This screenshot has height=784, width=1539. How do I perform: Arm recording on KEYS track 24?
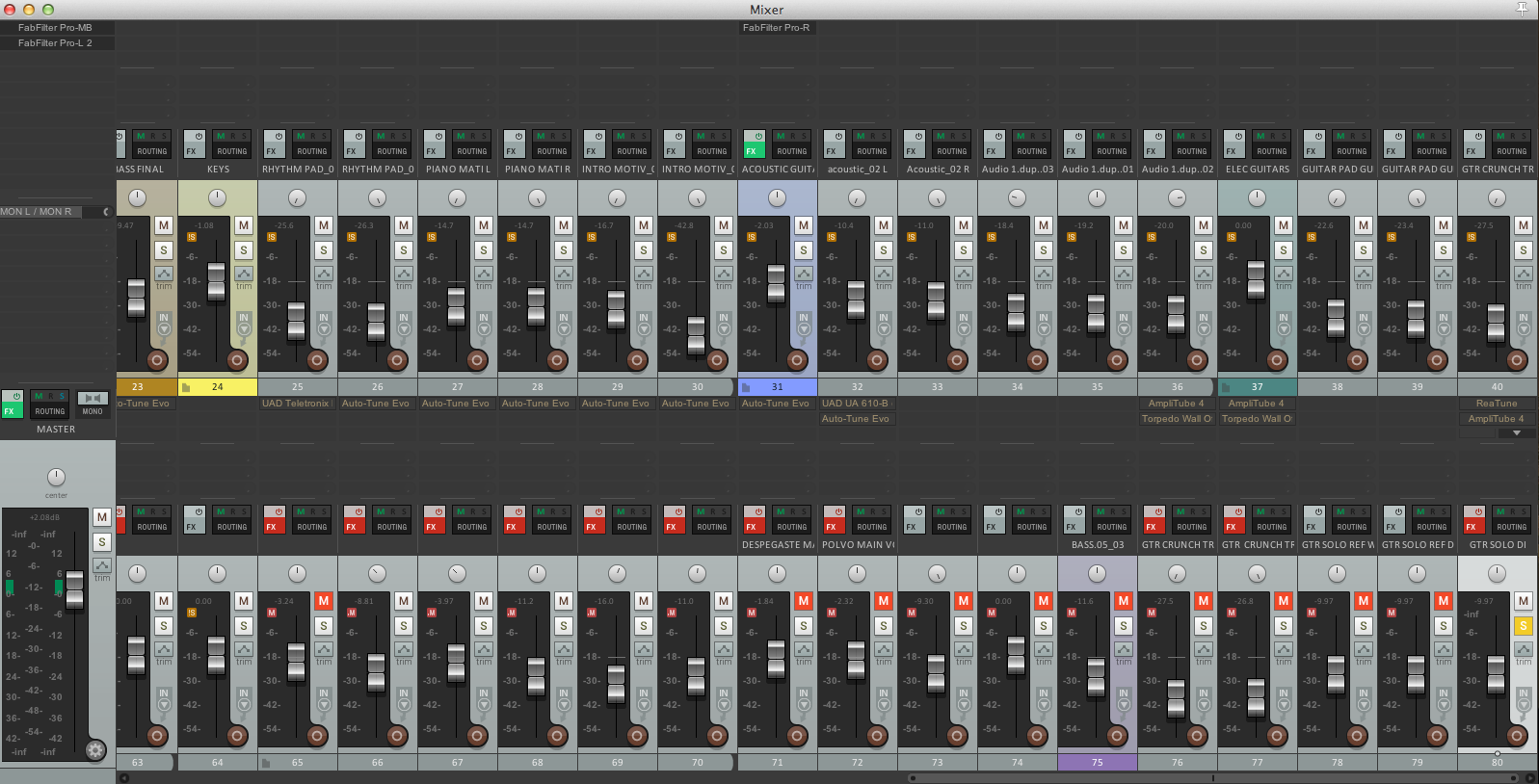pos(237,360)
